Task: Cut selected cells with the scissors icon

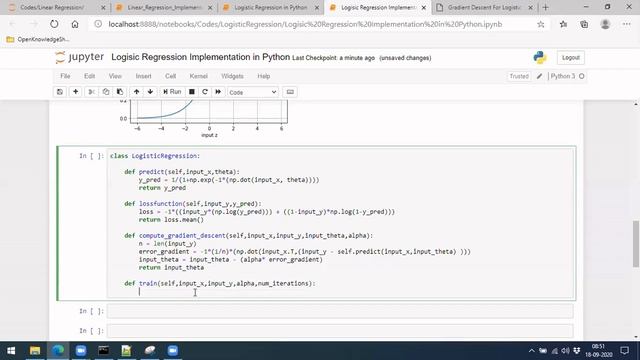Action: 92,92
